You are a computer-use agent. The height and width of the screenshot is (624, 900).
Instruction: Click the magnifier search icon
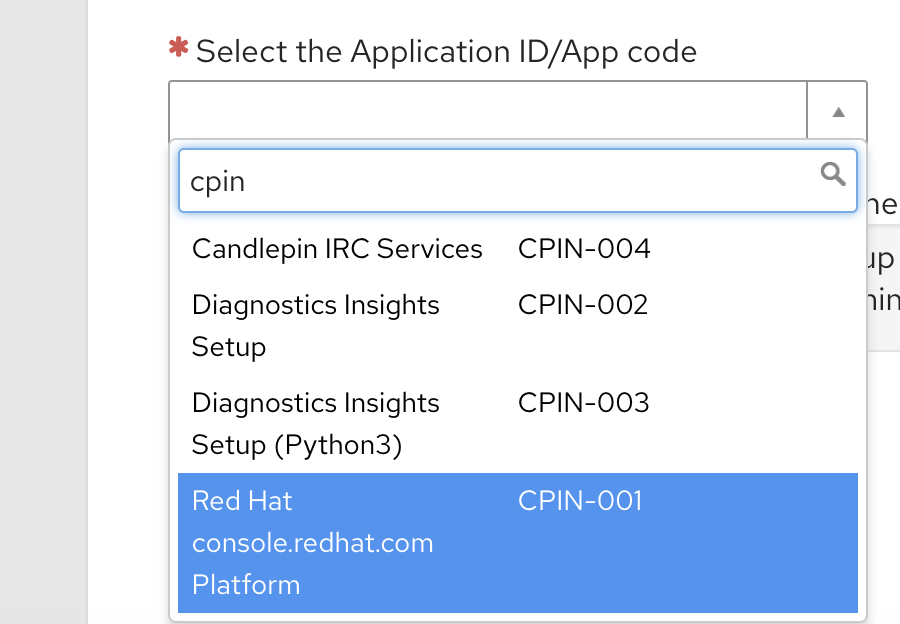point(832,175)
